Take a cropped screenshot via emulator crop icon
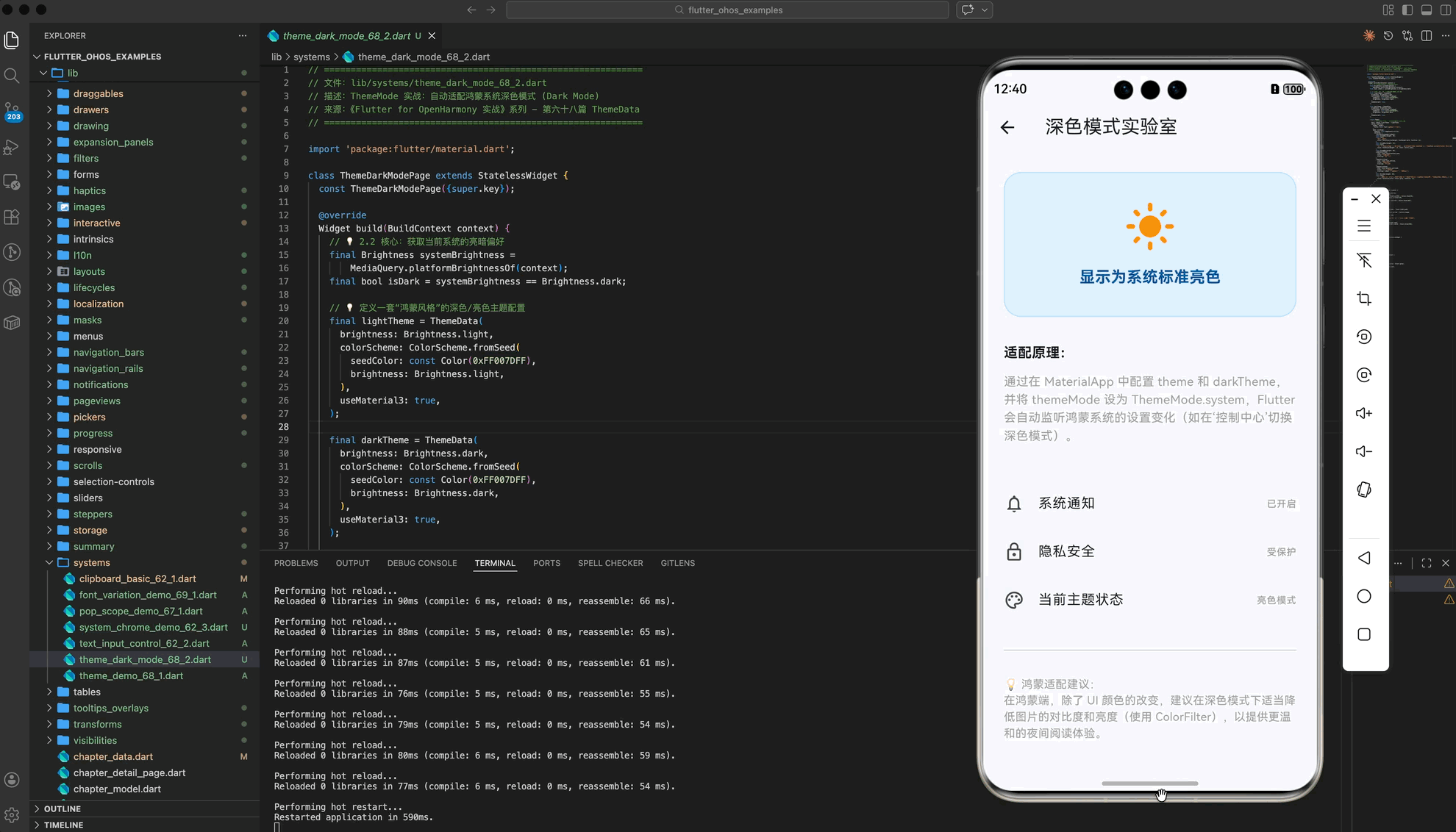Image resolution: width=1456 pixels, height=832 pixels. (1364, 298)
